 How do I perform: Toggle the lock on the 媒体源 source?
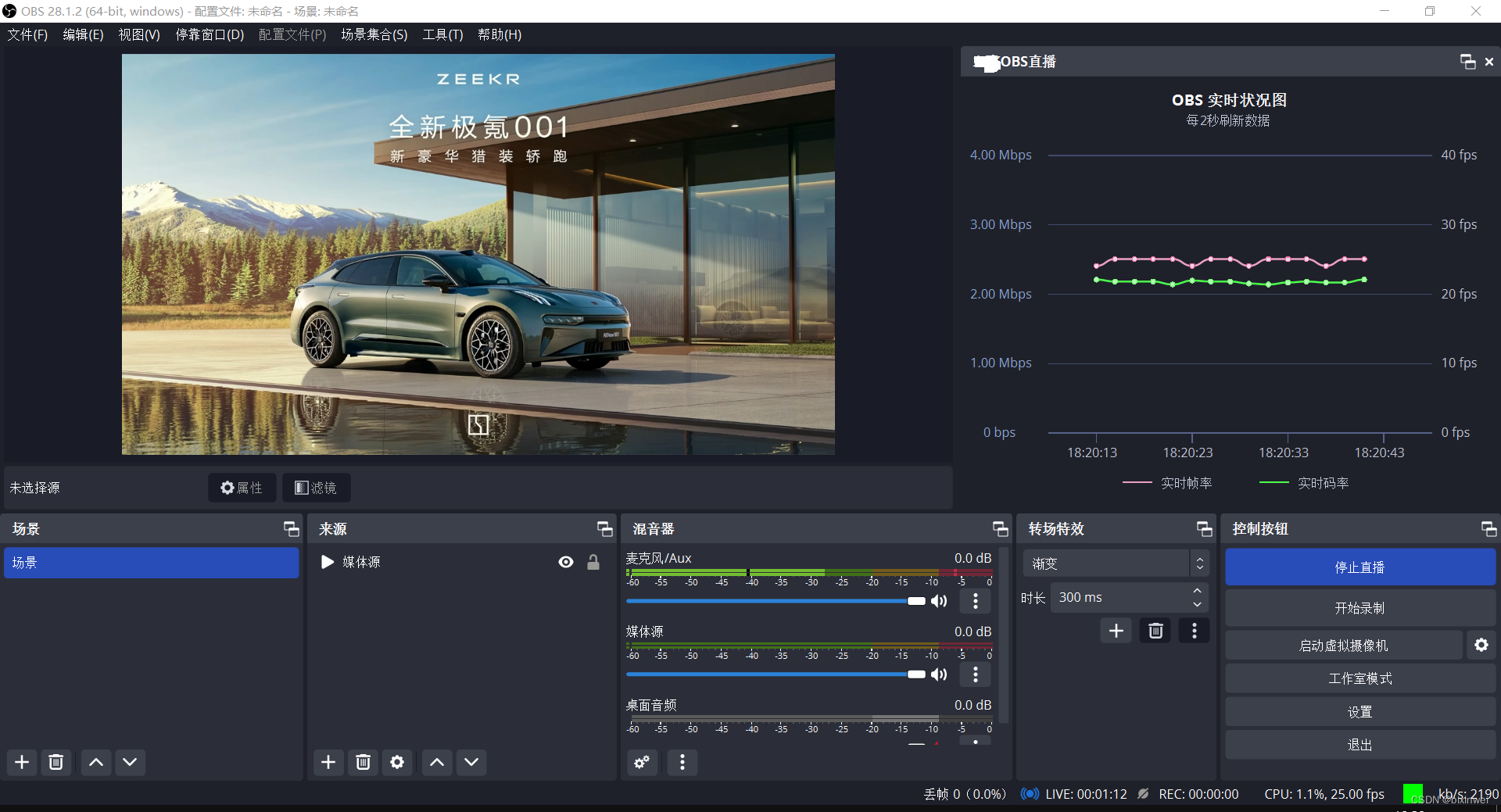593,562
